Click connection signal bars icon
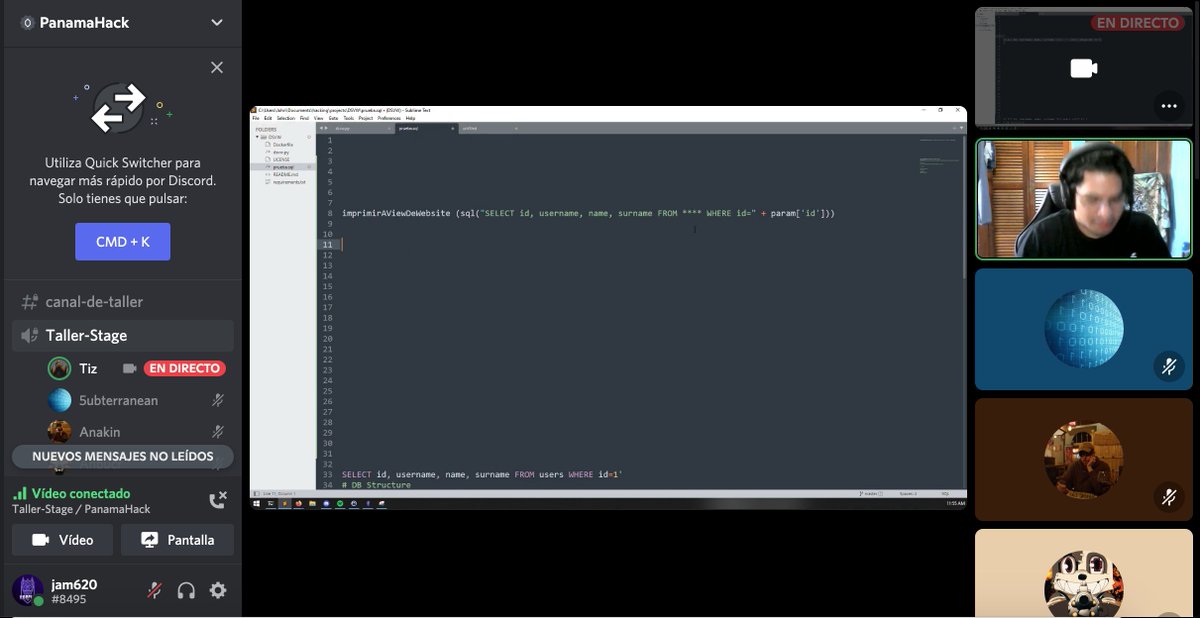Viewport: 1200px width, 618px height. coord(19,493)
